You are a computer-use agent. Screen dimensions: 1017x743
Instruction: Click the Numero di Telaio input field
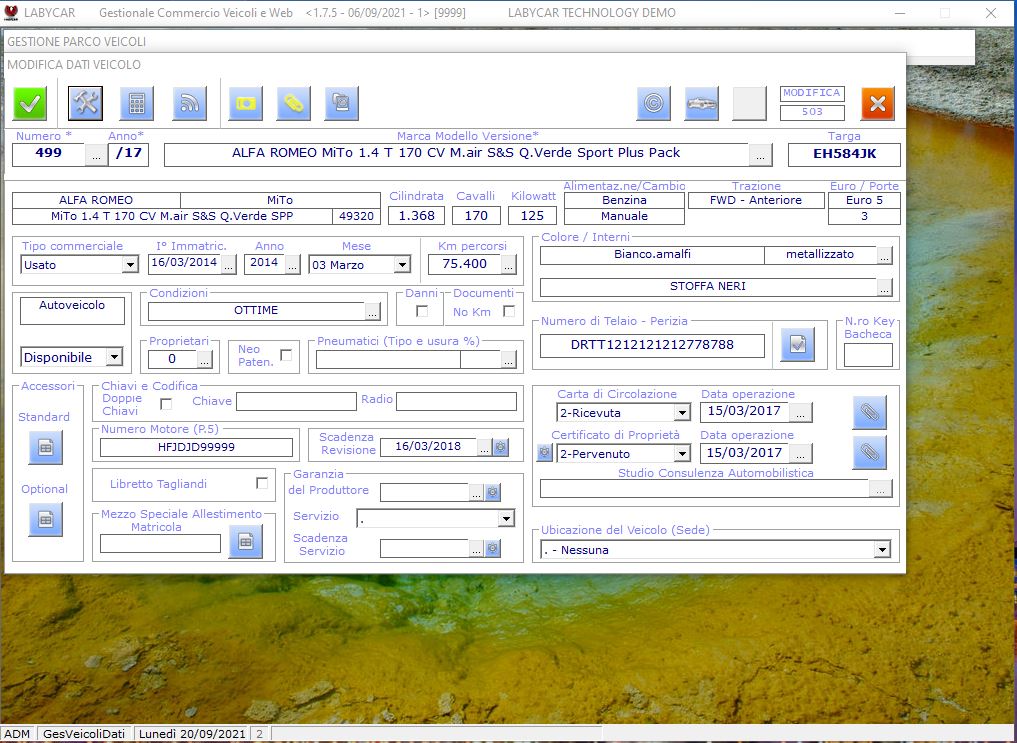(652, 346)
